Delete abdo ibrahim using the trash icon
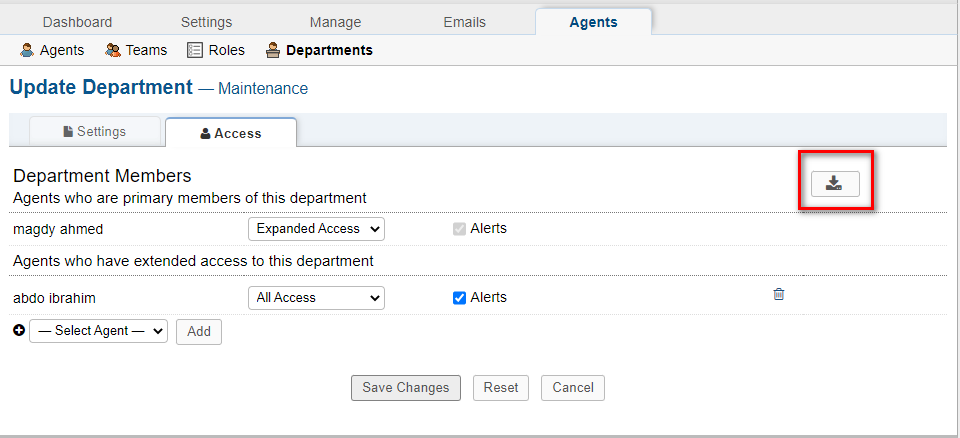The height and width of the screenshot is (438, 960). tap(779, 294)
